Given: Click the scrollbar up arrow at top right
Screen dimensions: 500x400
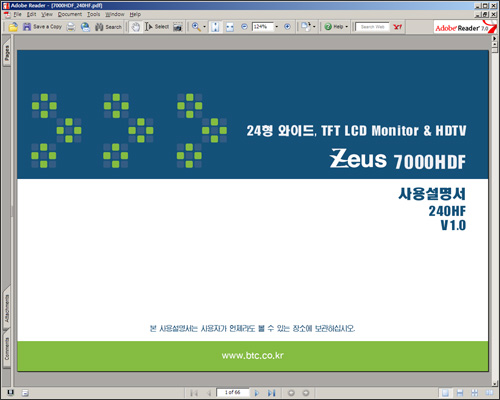Looking at the screenshot, I should (x=495, y=44).
